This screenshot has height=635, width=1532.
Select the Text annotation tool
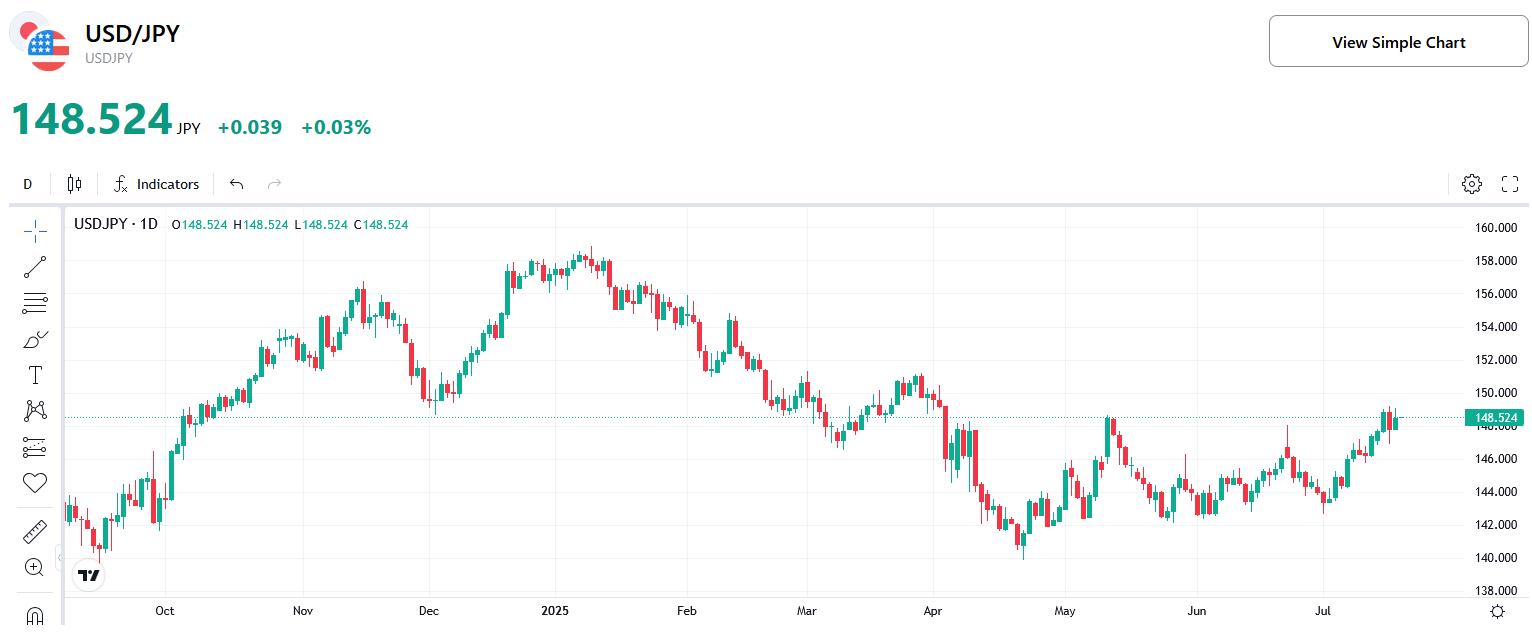click(34, 375)
